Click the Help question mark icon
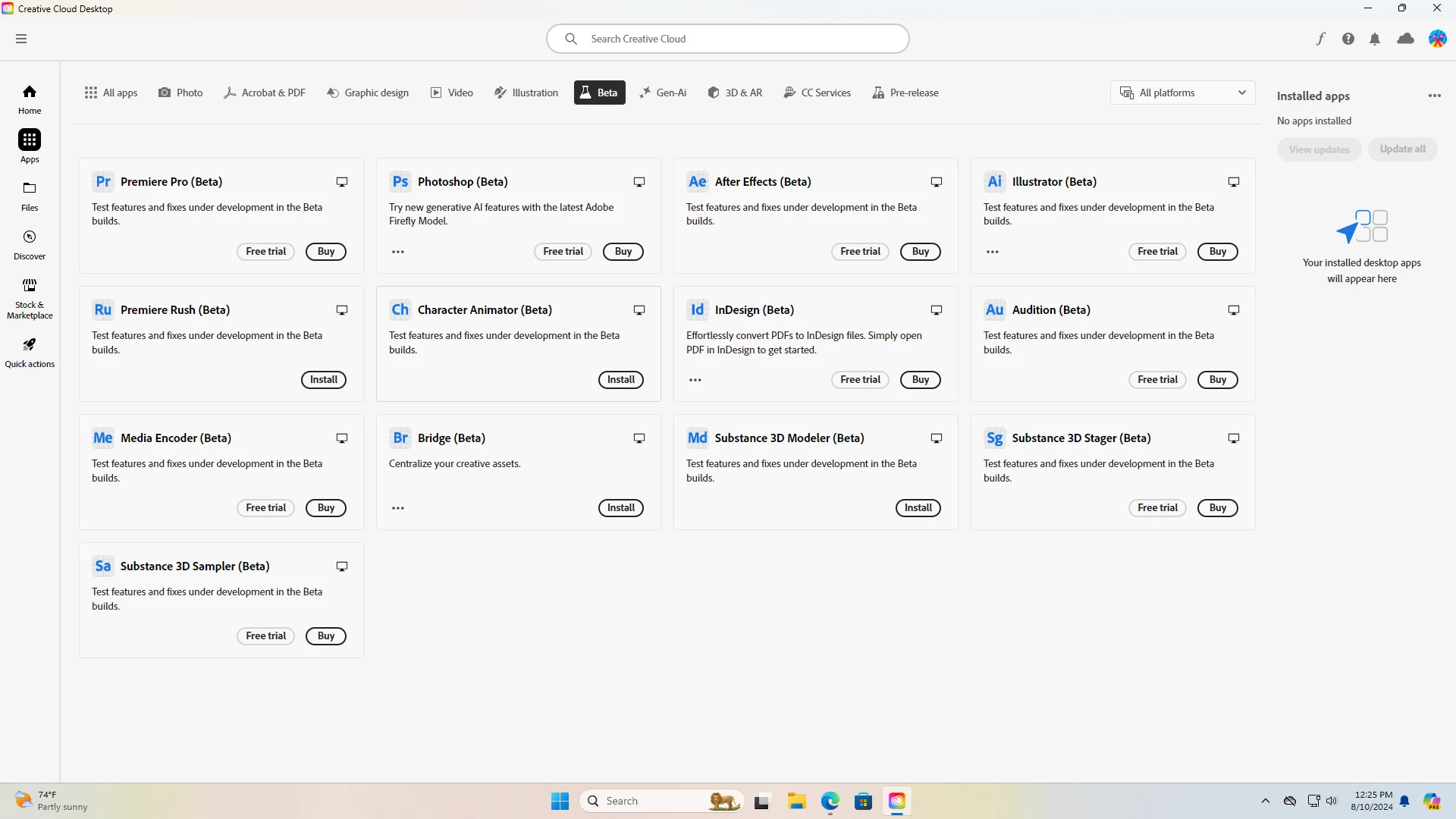This screenshot has height=819, width=1456. click(x=1348, y=39)
